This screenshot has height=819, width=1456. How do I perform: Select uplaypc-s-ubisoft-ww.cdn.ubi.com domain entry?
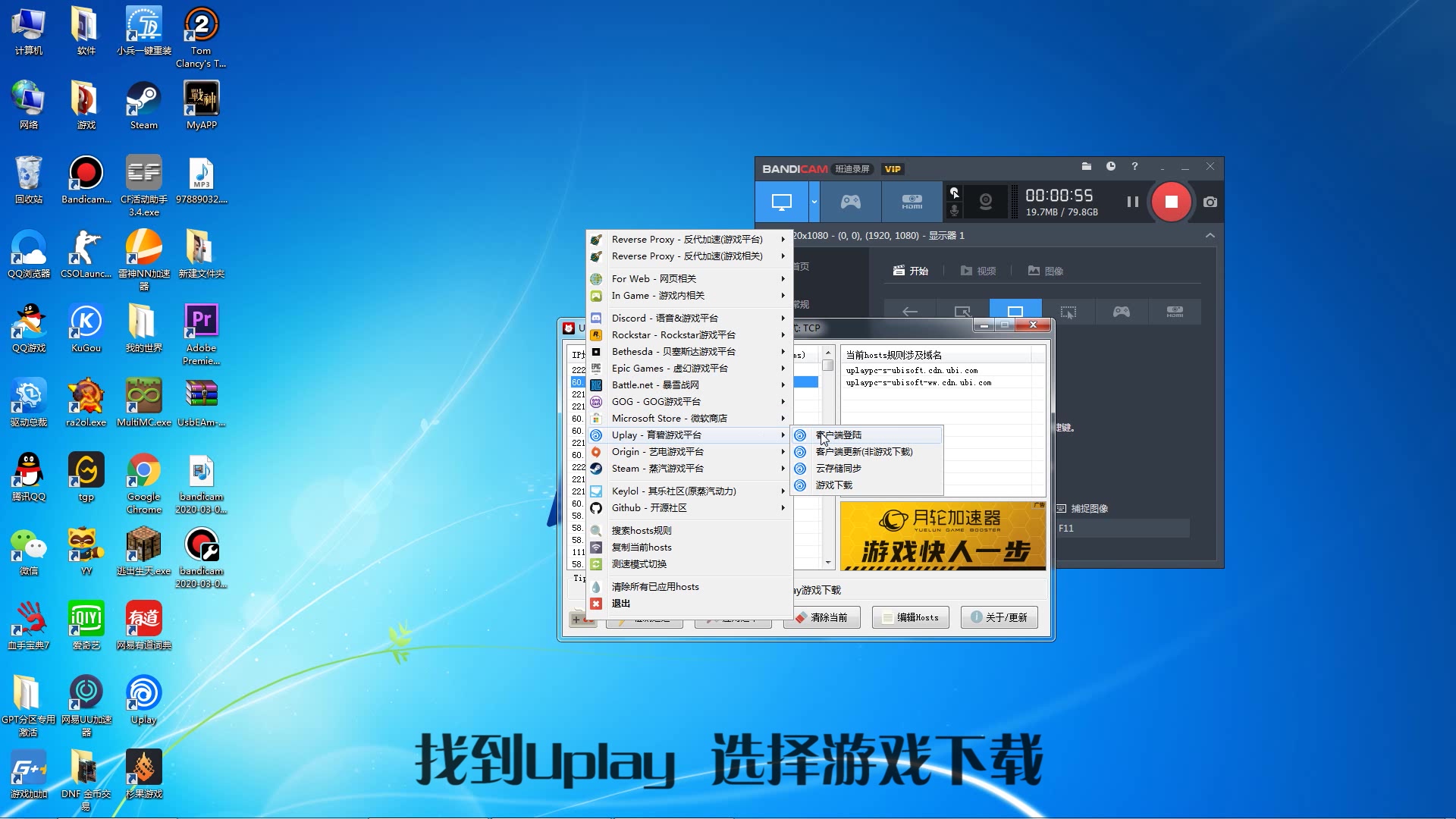coord(918,383)
